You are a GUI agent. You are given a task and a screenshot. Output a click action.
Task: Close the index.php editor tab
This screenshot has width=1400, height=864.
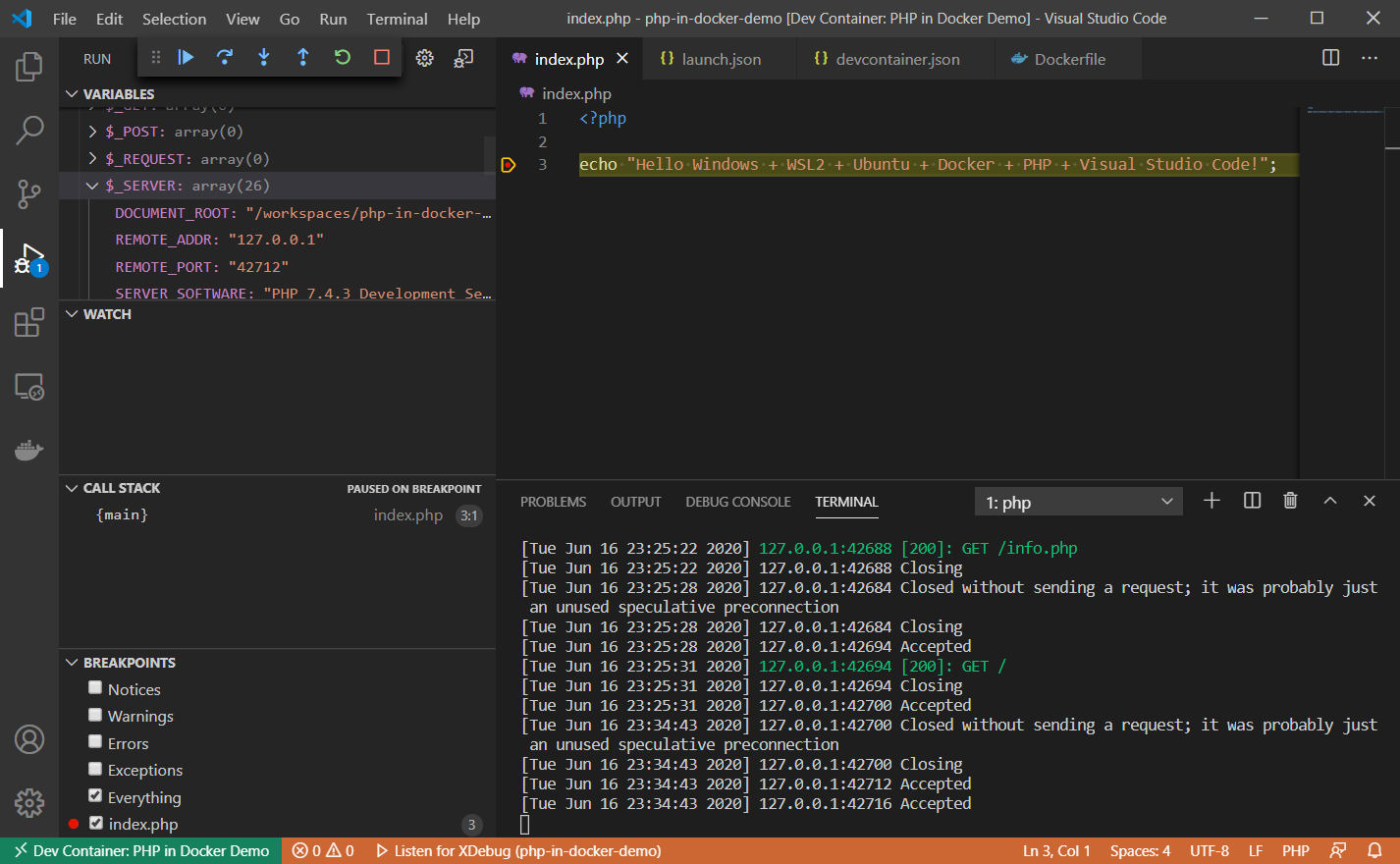pyautogui.click(x=622, y=59)
